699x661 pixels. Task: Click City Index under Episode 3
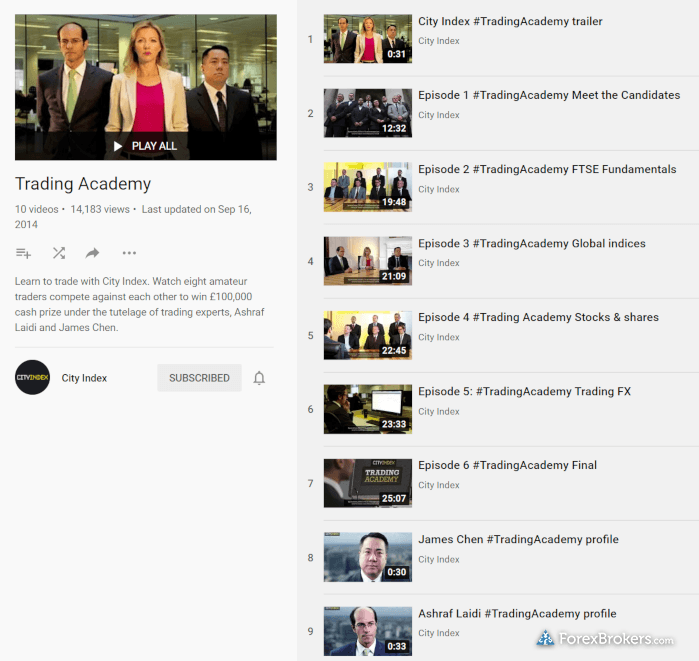point(439,263)
